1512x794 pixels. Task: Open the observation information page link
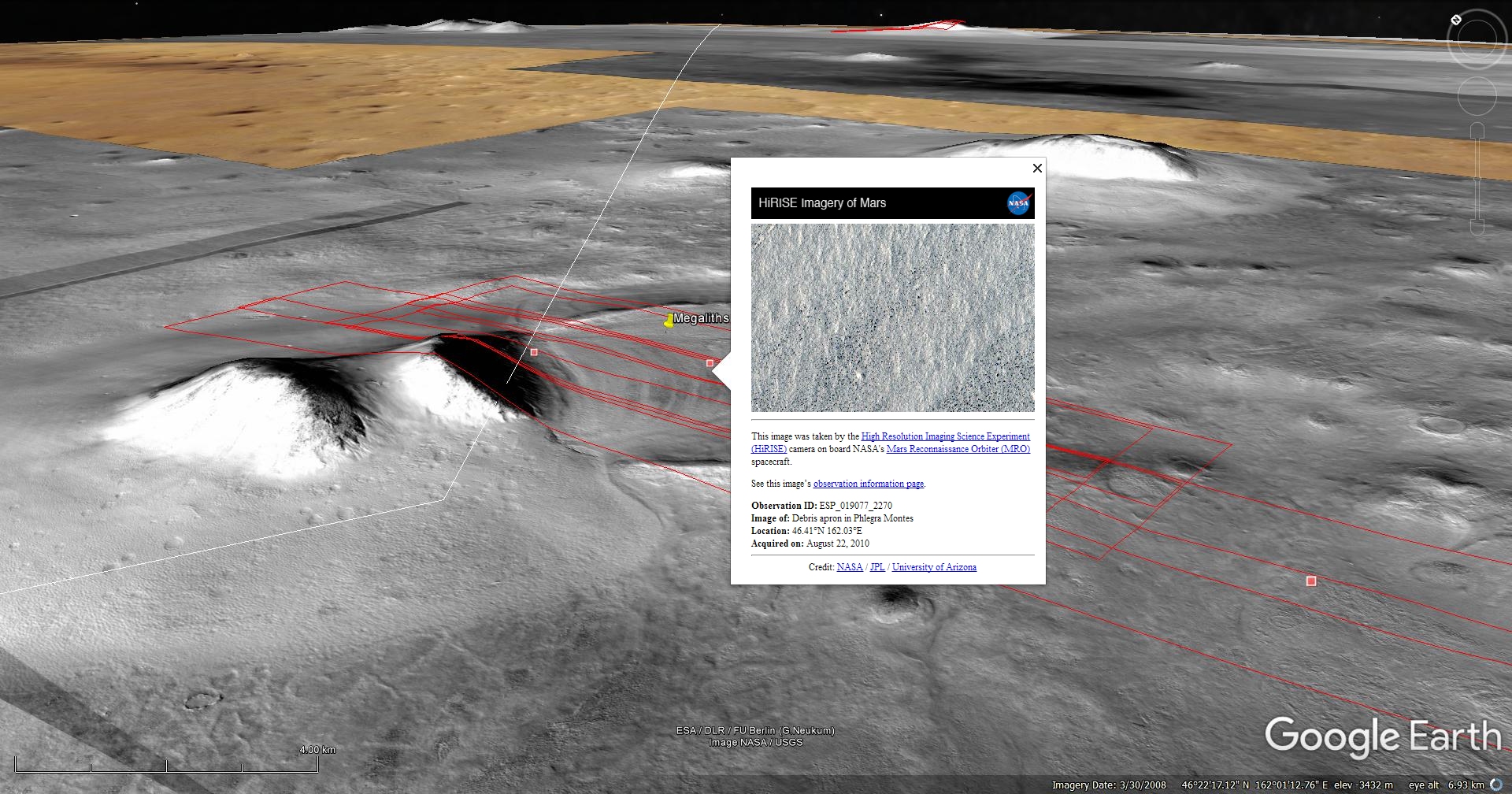869,484
